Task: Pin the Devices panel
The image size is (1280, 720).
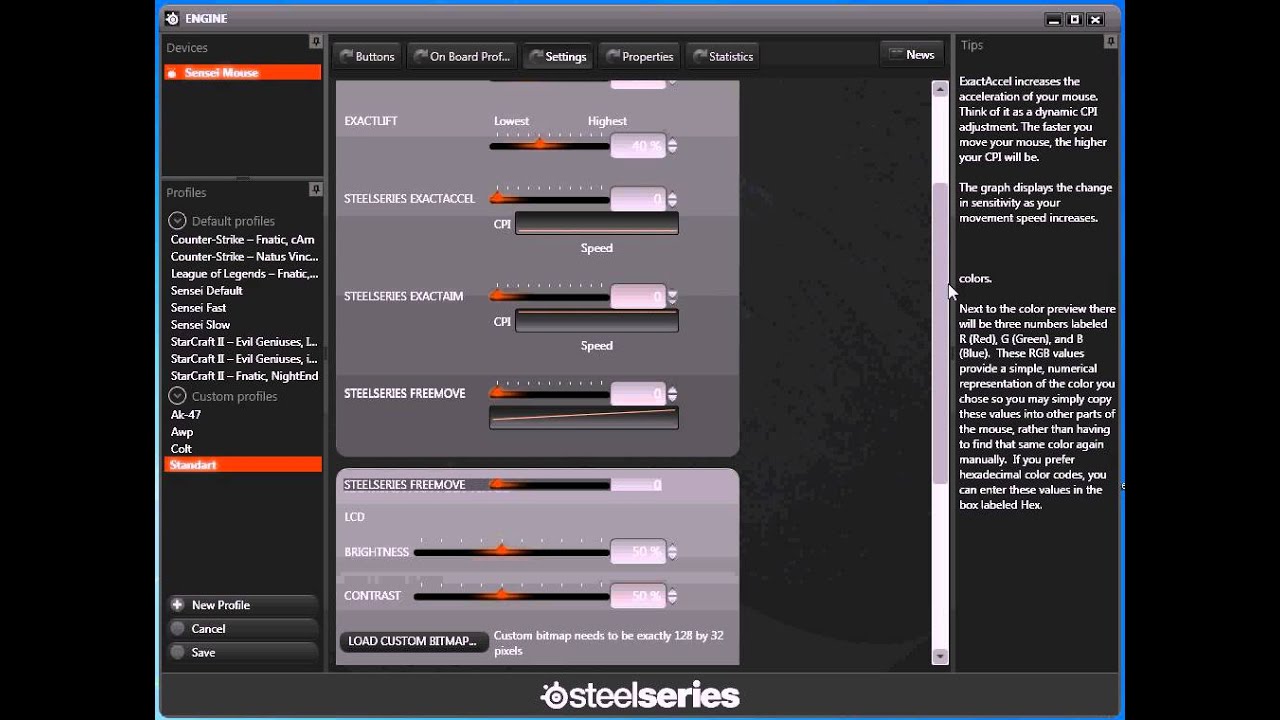Action: coord(316,42)
